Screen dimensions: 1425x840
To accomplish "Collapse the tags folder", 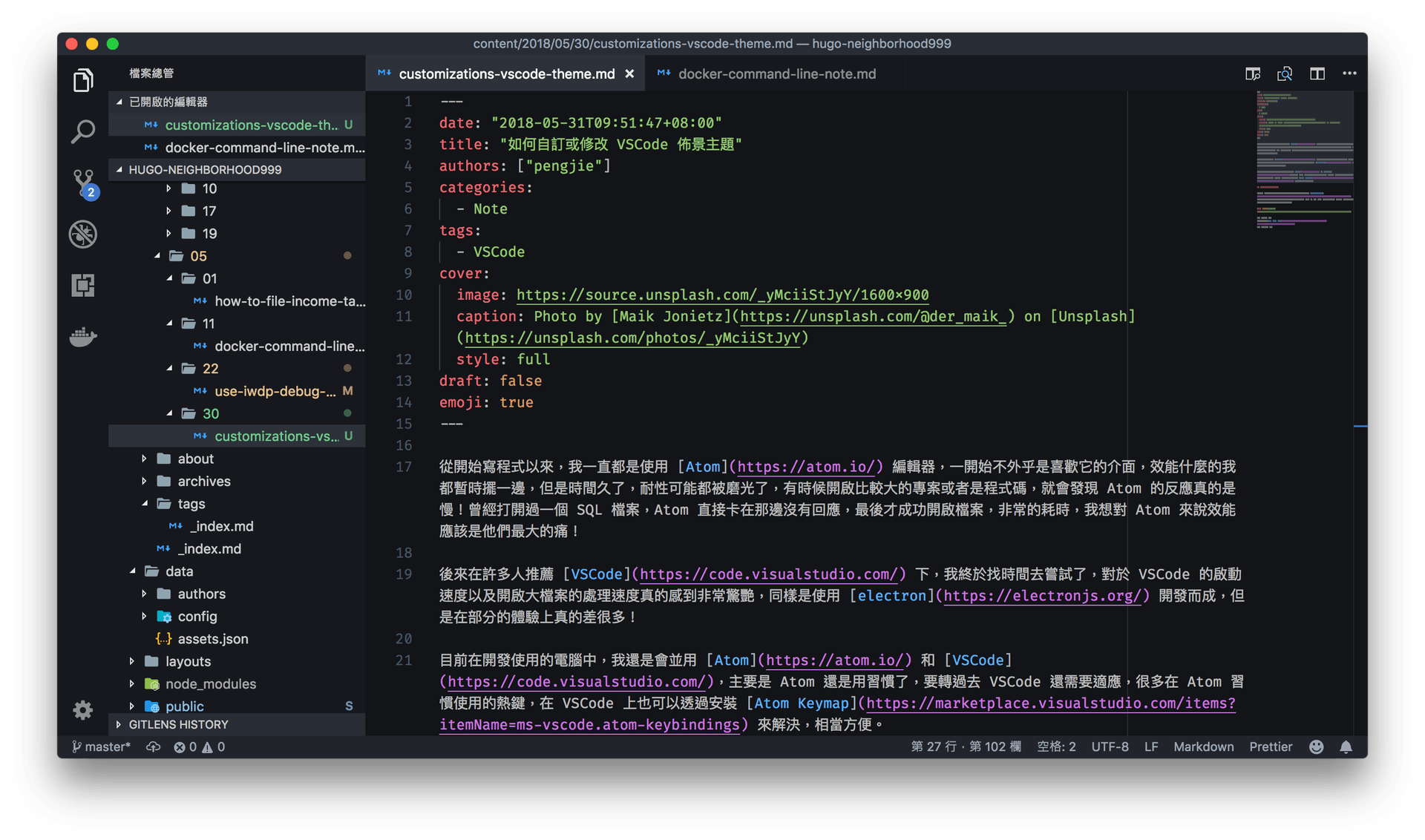I will (x=237, y=504).
